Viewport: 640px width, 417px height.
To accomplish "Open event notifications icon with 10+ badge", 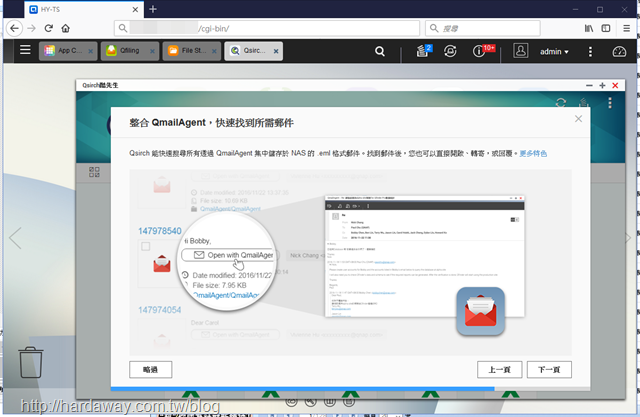I will 482,51.
